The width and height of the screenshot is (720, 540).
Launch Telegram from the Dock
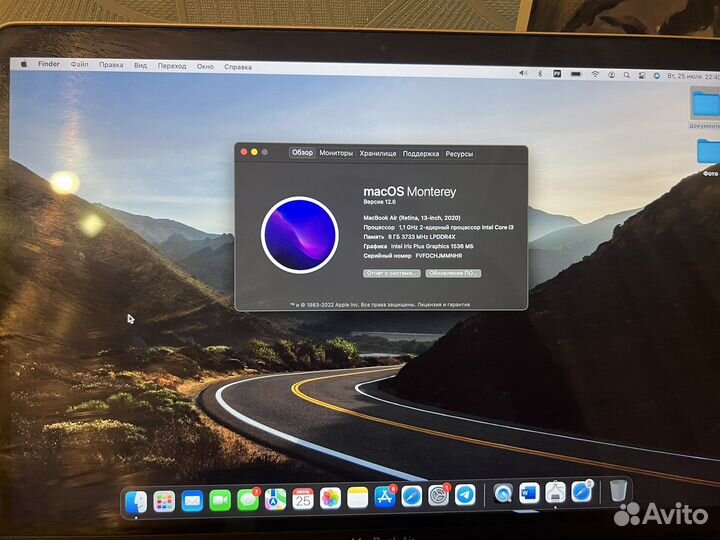465,495
